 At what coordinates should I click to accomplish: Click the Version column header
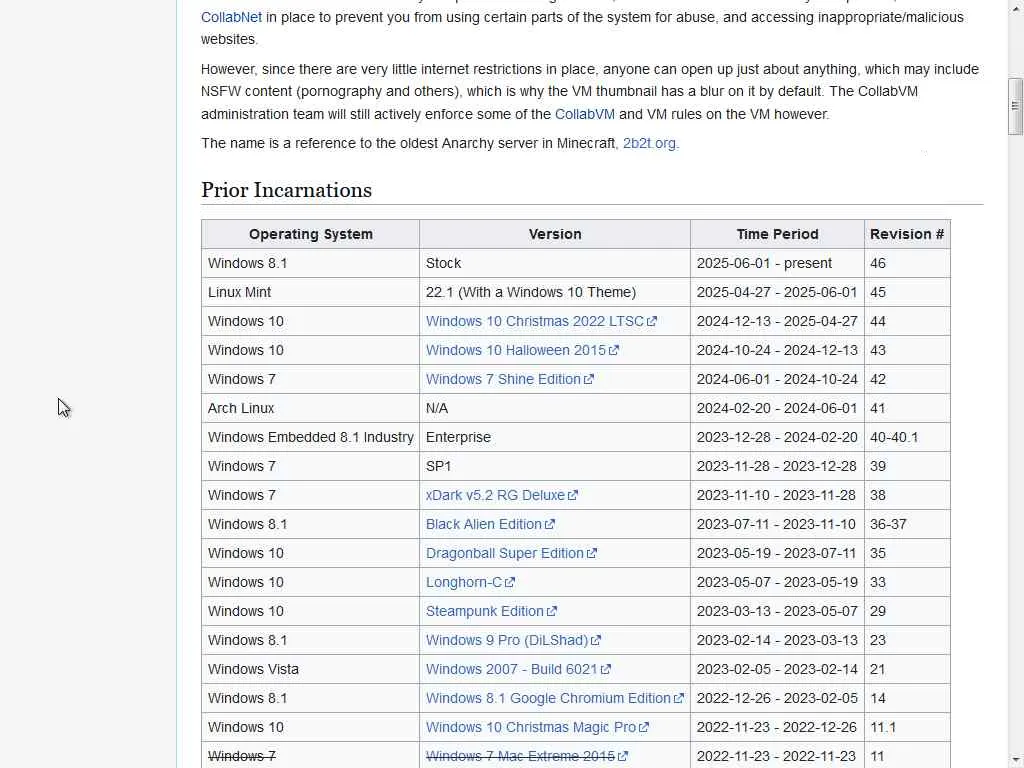click(x=555, y=234)
